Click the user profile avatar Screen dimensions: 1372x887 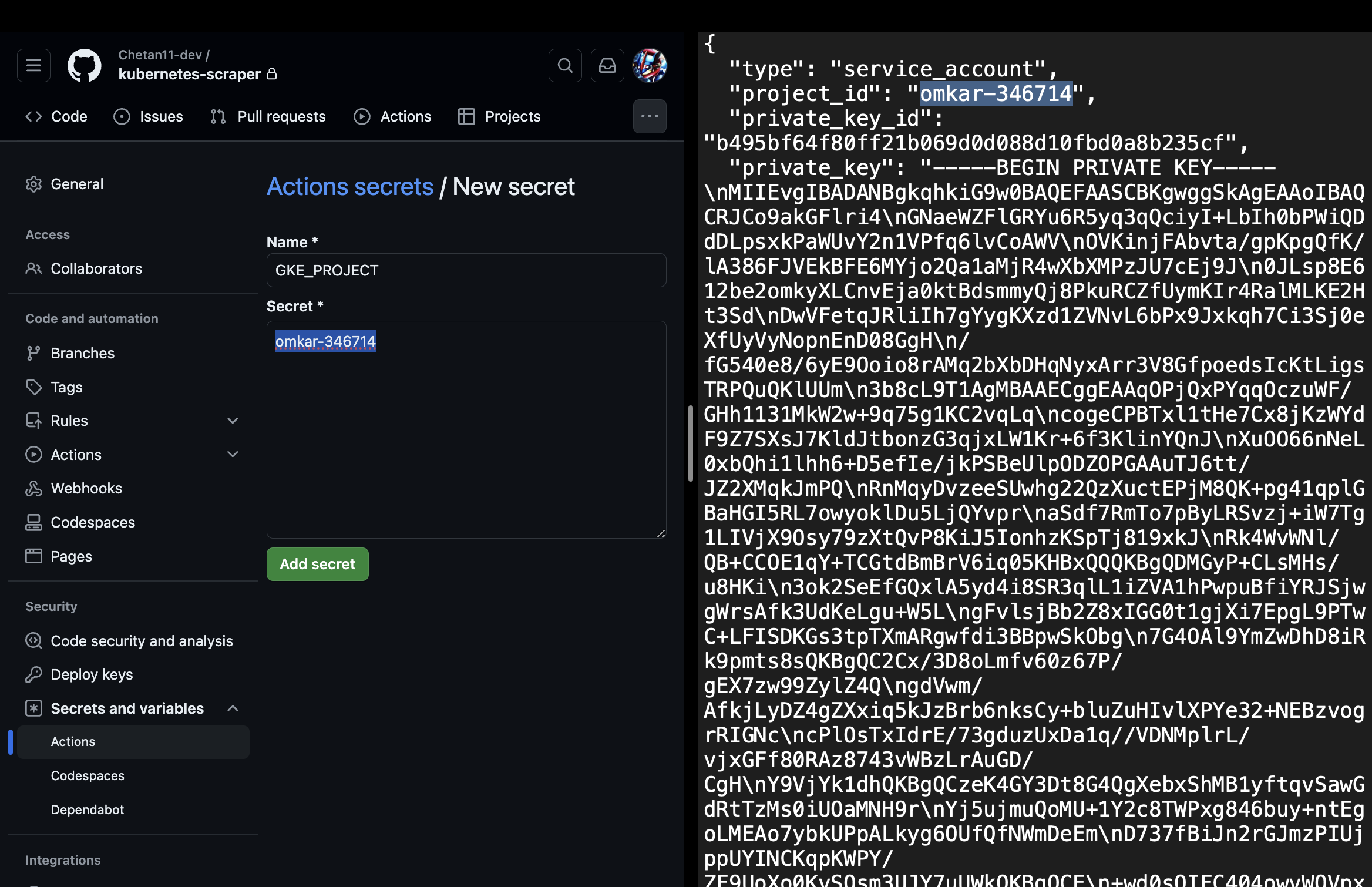coord(649,65)
